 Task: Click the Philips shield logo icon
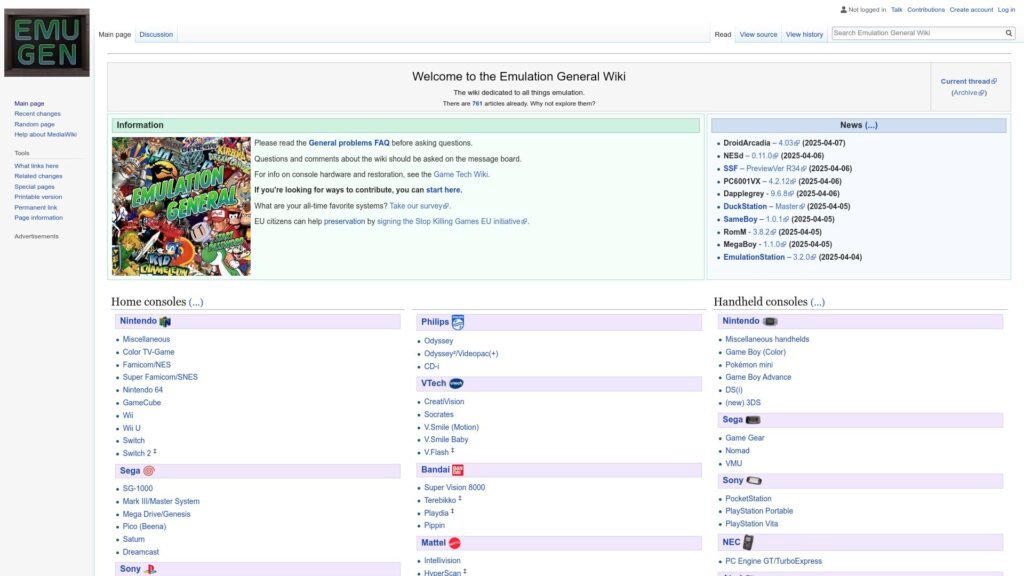458,322
